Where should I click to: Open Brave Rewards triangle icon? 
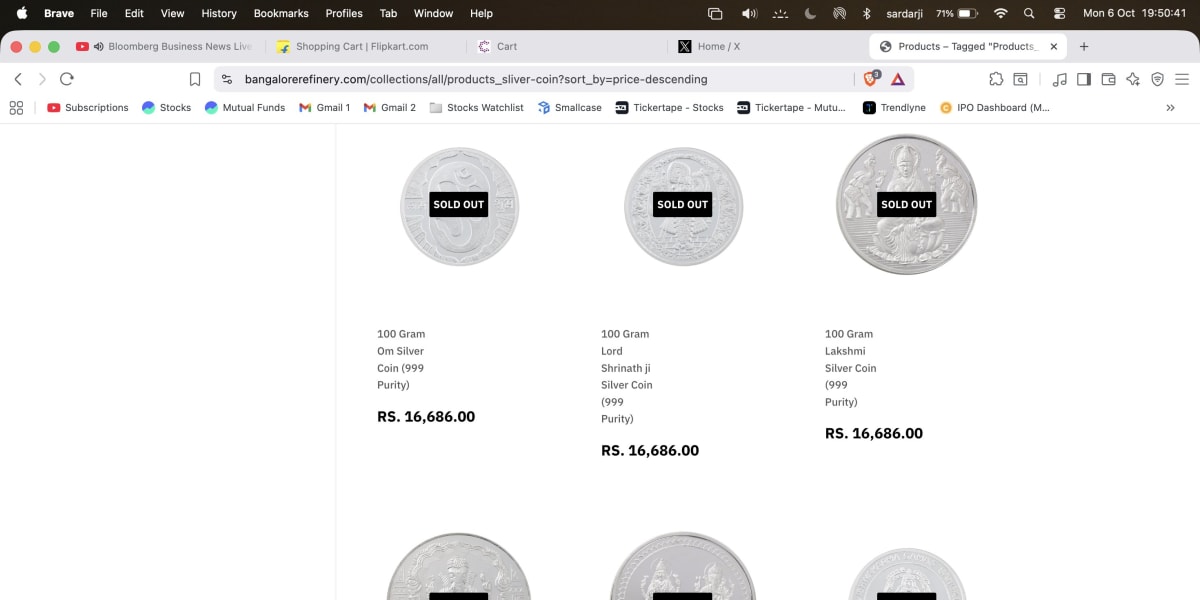click(x=898, y=79)
